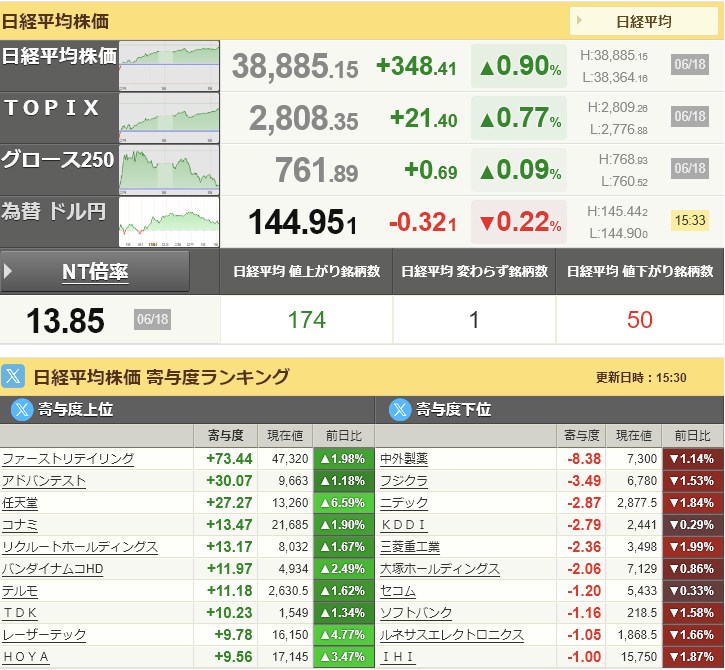Click the 15:33 time badge
This screenshot has width=725, height=670.
(690, 220)
